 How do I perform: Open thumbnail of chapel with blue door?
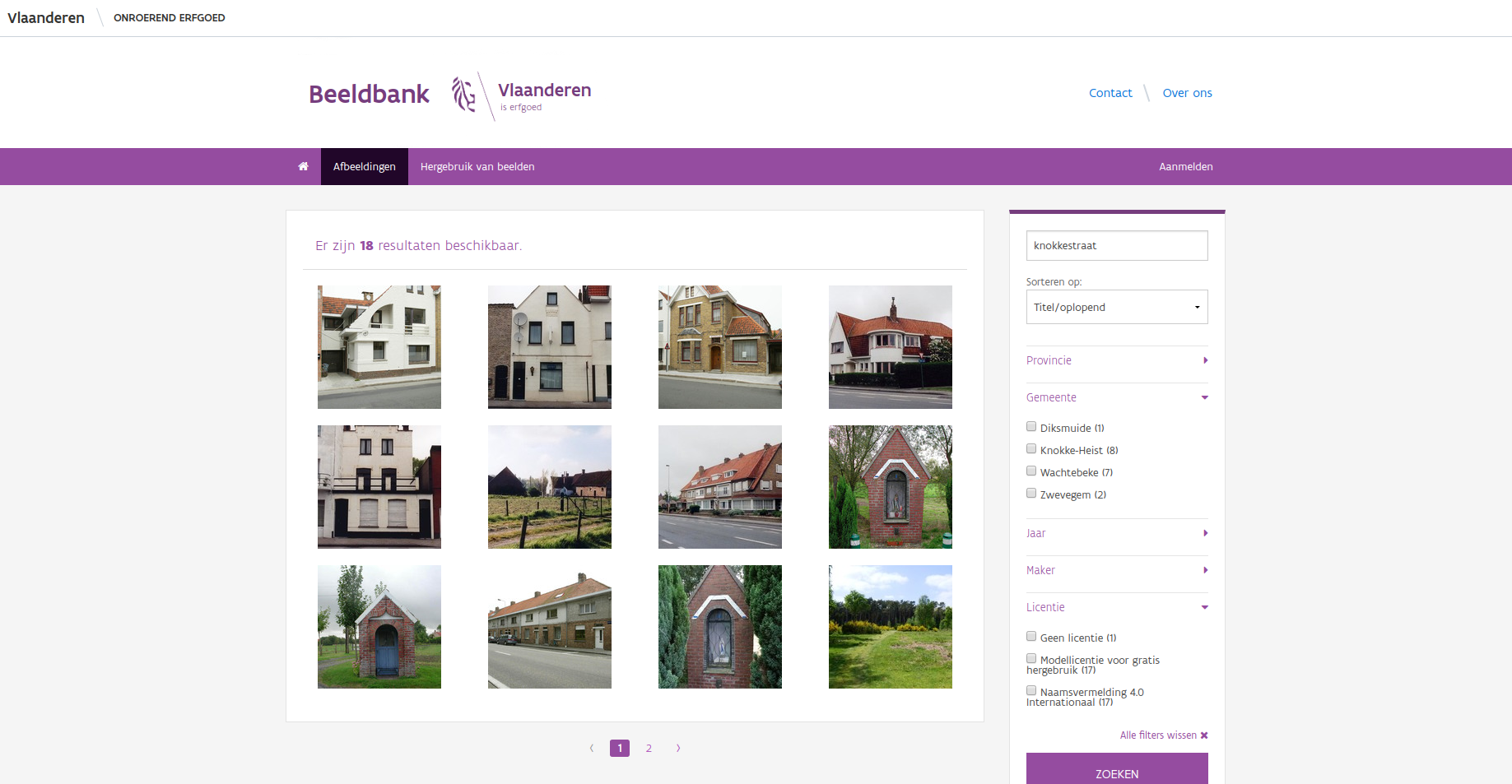(379, 627)
